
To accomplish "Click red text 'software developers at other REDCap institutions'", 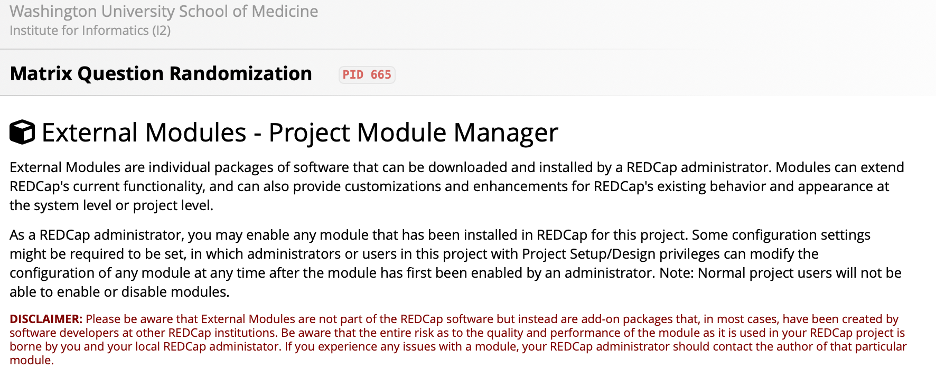I will (117, 332).
